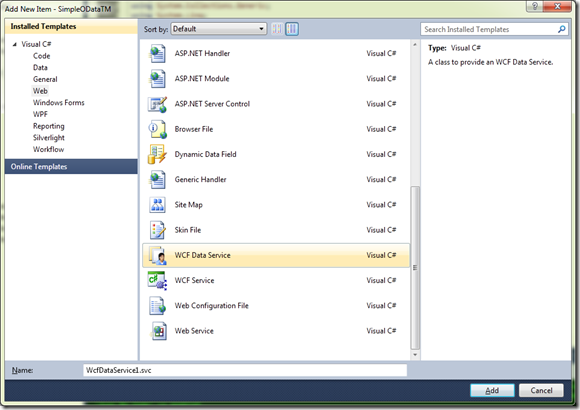Select the Windows Forms category

click(58, 102)
